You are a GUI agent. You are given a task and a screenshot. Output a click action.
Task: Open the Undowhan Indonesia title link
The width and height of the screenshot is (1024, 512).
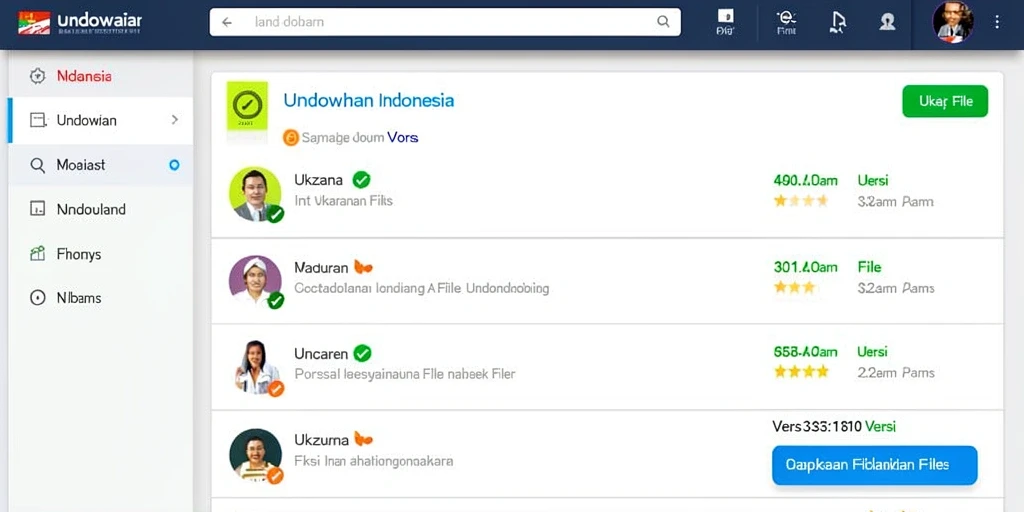[368, 101]
